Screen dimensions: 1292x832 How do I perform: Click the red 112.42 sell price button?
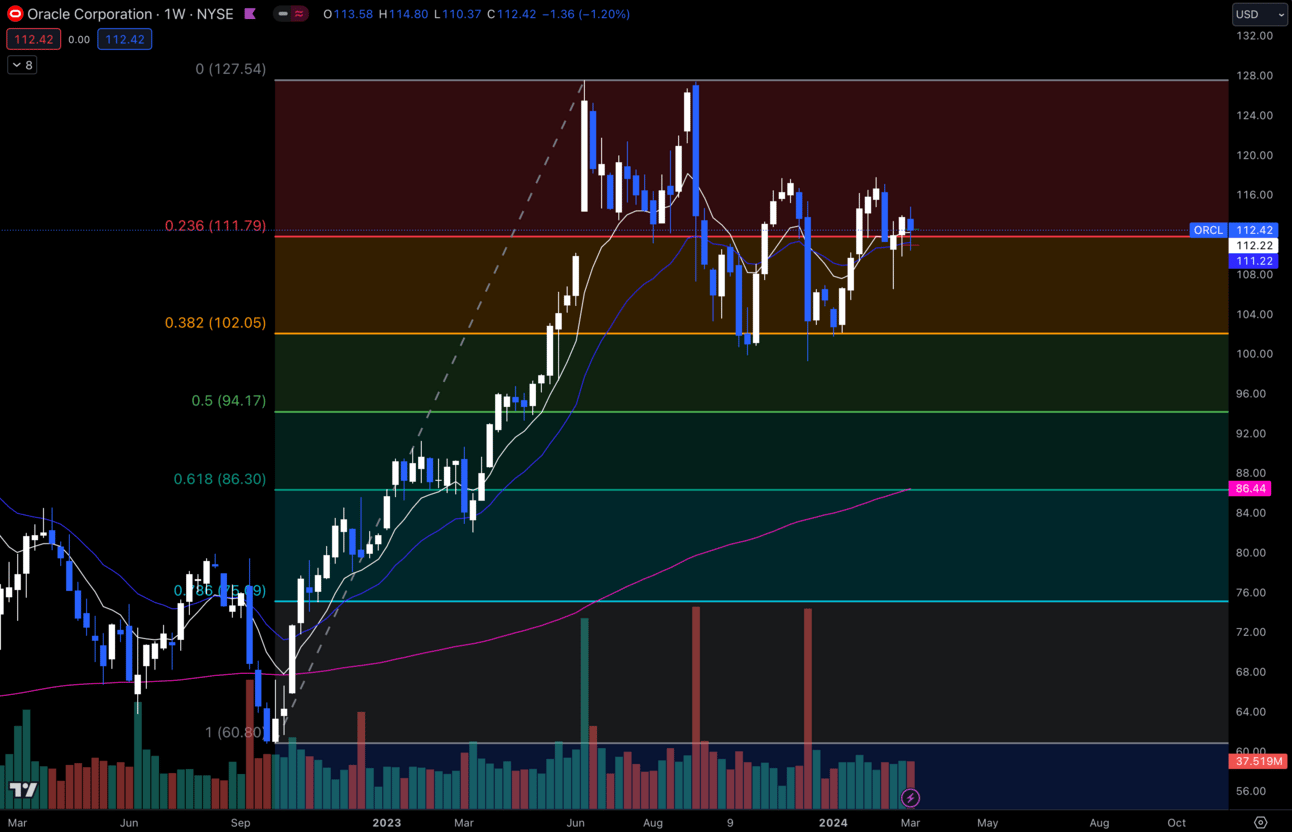(34, 40)
